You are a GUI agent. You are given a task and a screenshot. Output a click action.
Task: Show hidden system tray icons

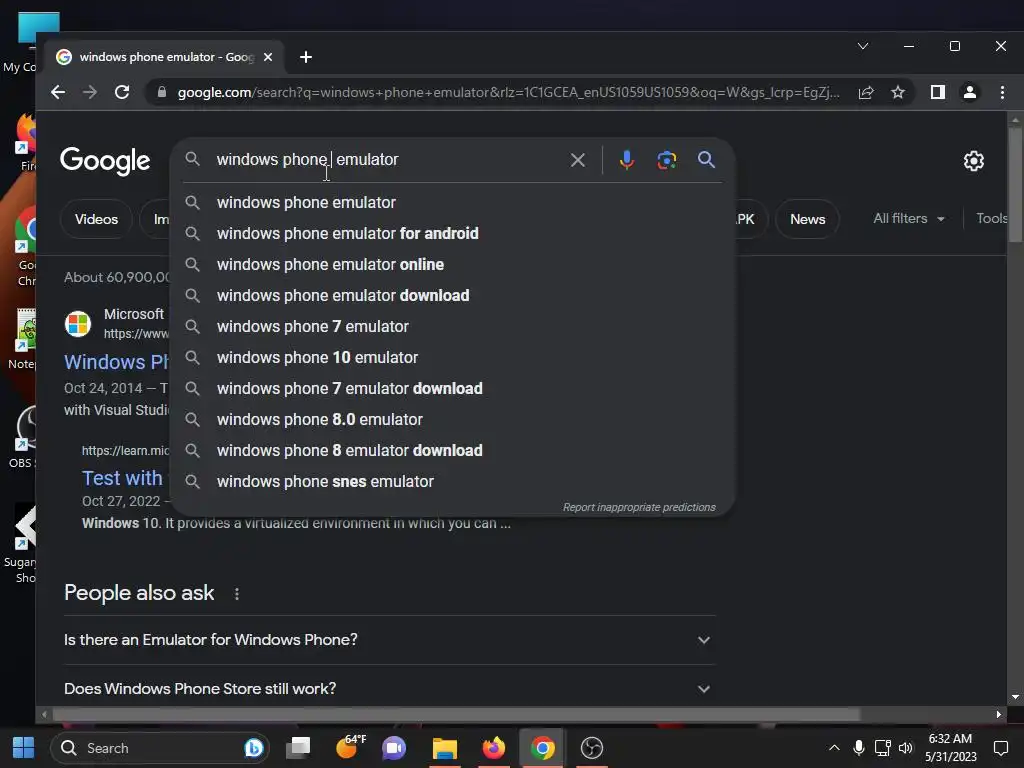tap(834, 748)
